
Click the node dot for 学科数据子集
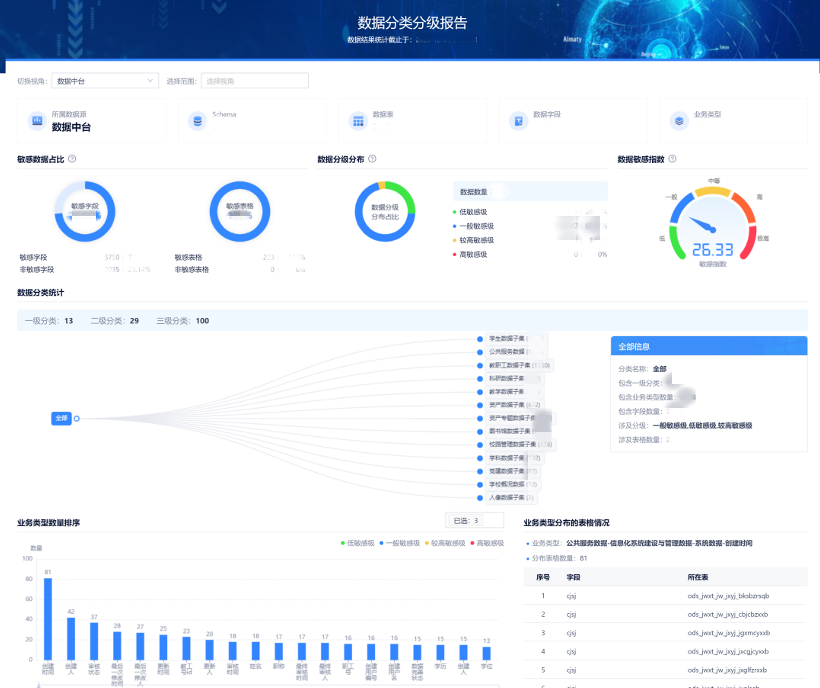pos(480,458)
